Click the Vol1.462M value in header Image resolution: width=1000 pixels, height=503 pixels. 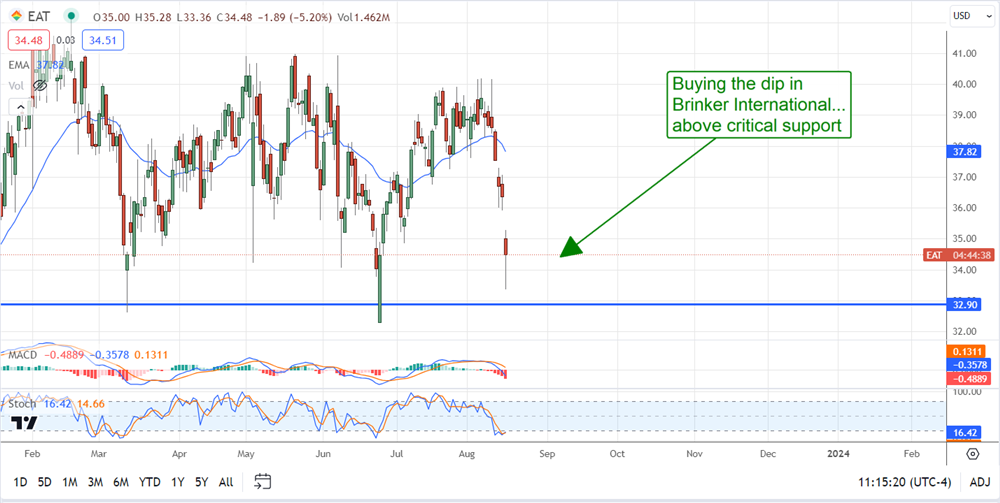[366, 16]
